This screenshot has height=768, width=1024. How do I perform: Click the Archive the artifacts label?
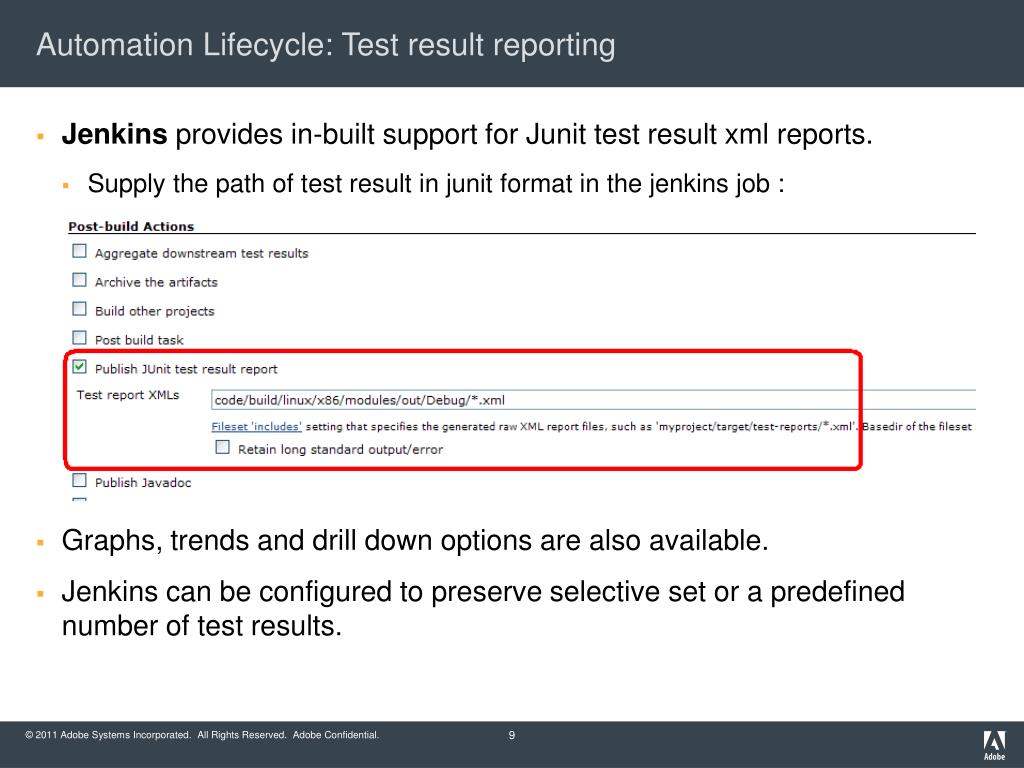(x=156, y=282)
